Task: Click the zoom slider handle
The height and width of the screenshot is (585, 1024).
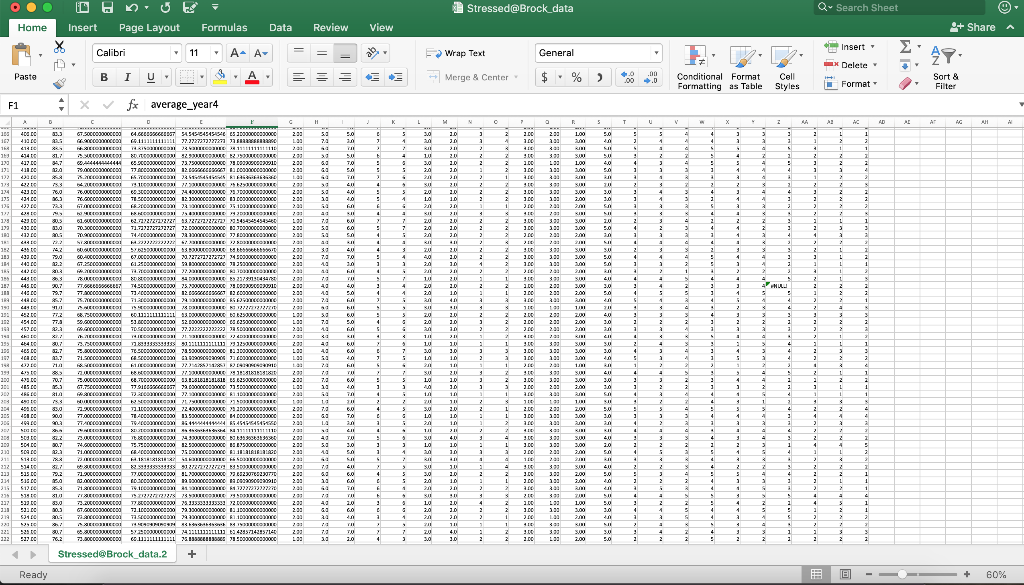Action: [902, 575]
